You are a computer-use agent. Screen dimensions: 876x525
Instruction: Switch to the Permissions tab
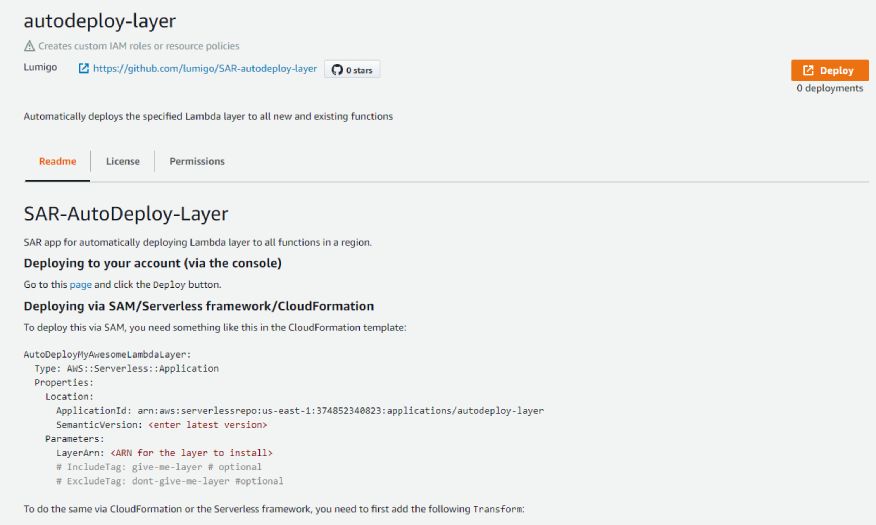point(197,161)
